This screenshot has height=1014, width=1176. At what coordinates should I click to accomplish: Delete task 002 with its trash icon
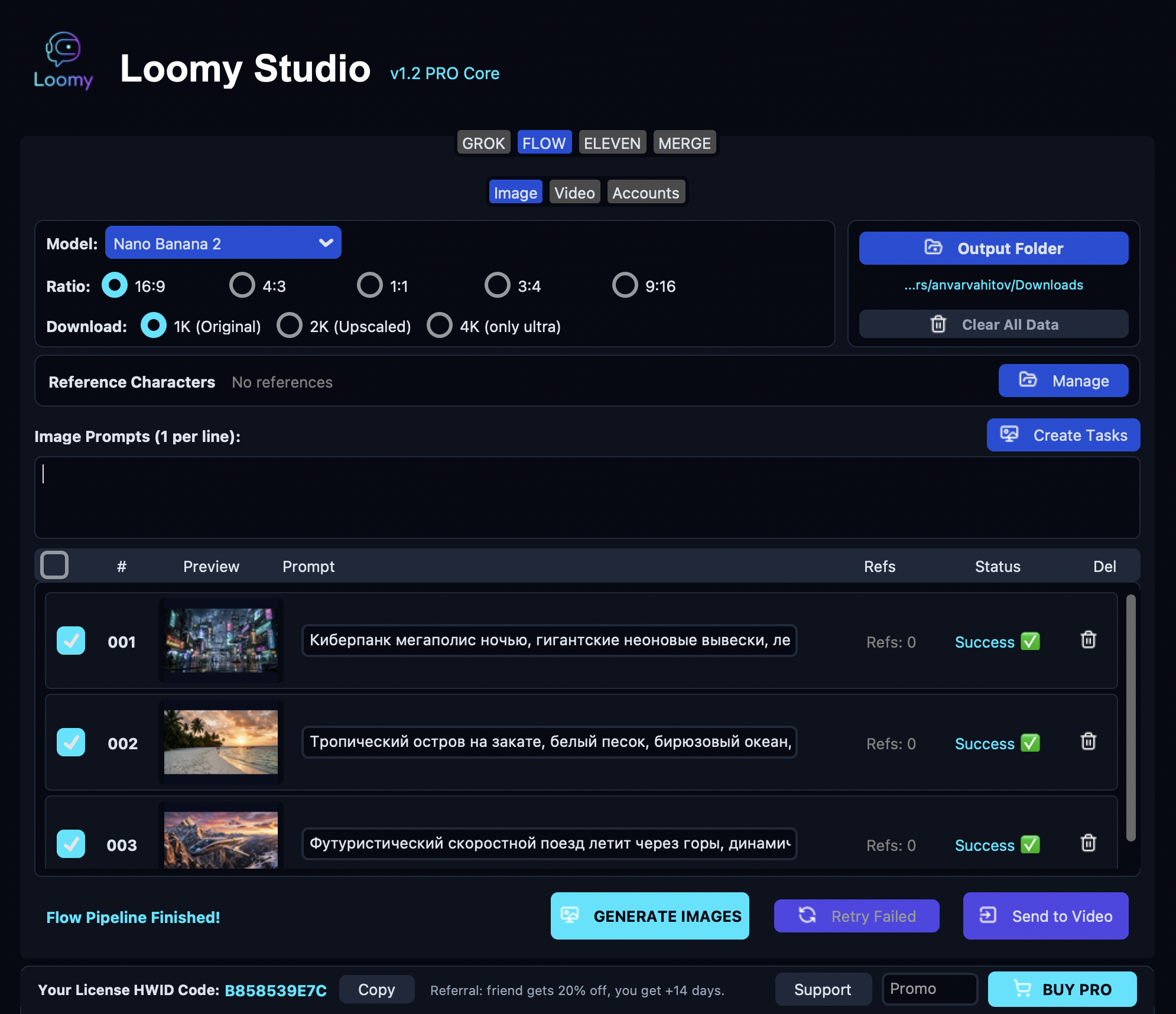[1089, 742]
